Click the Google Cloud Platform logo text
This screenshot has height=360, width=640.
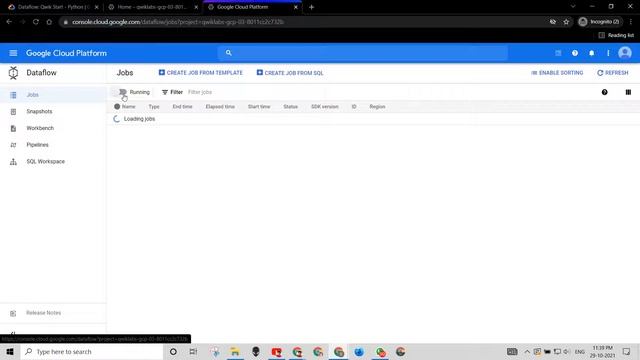[66, 53]
